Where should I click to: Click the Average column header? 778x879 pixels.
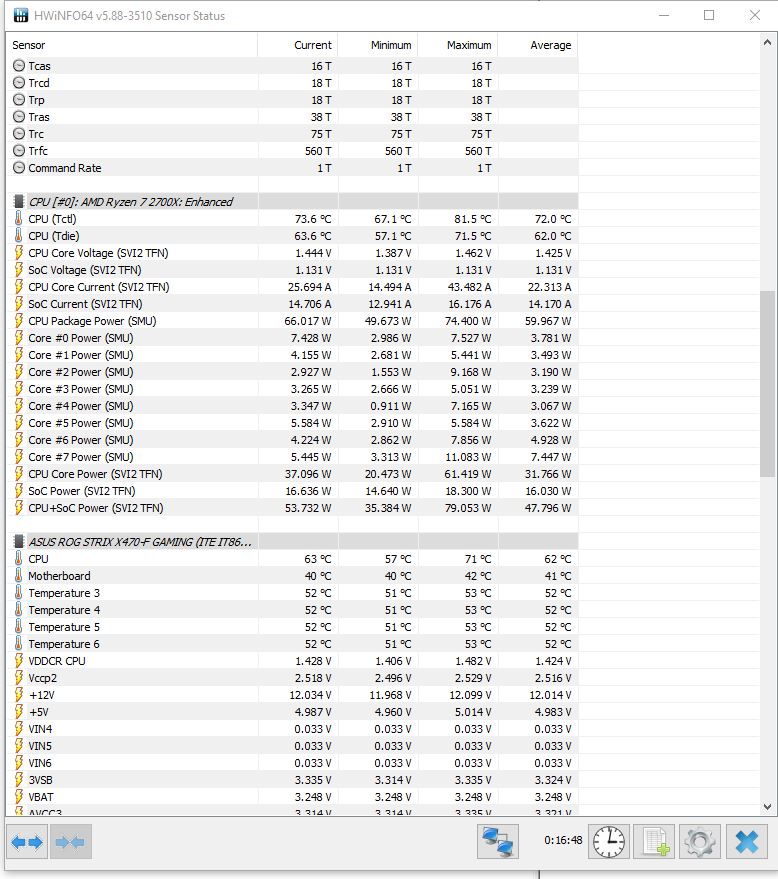tap(538, 45)
